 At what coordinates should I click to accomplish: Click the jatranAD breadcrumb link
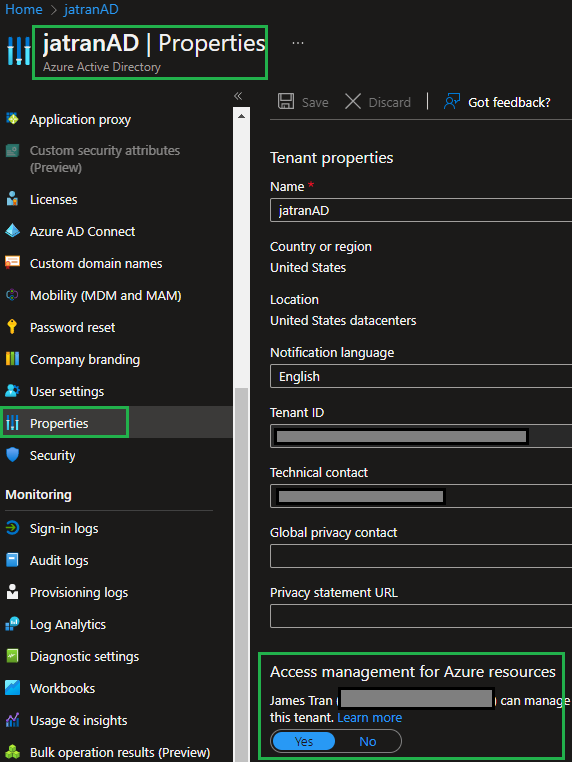tap(91, 9)
